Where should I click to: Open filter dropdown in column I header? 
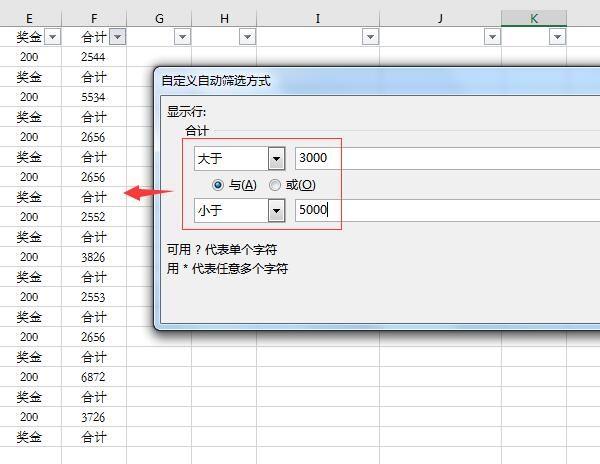click(x=370, y=37)
